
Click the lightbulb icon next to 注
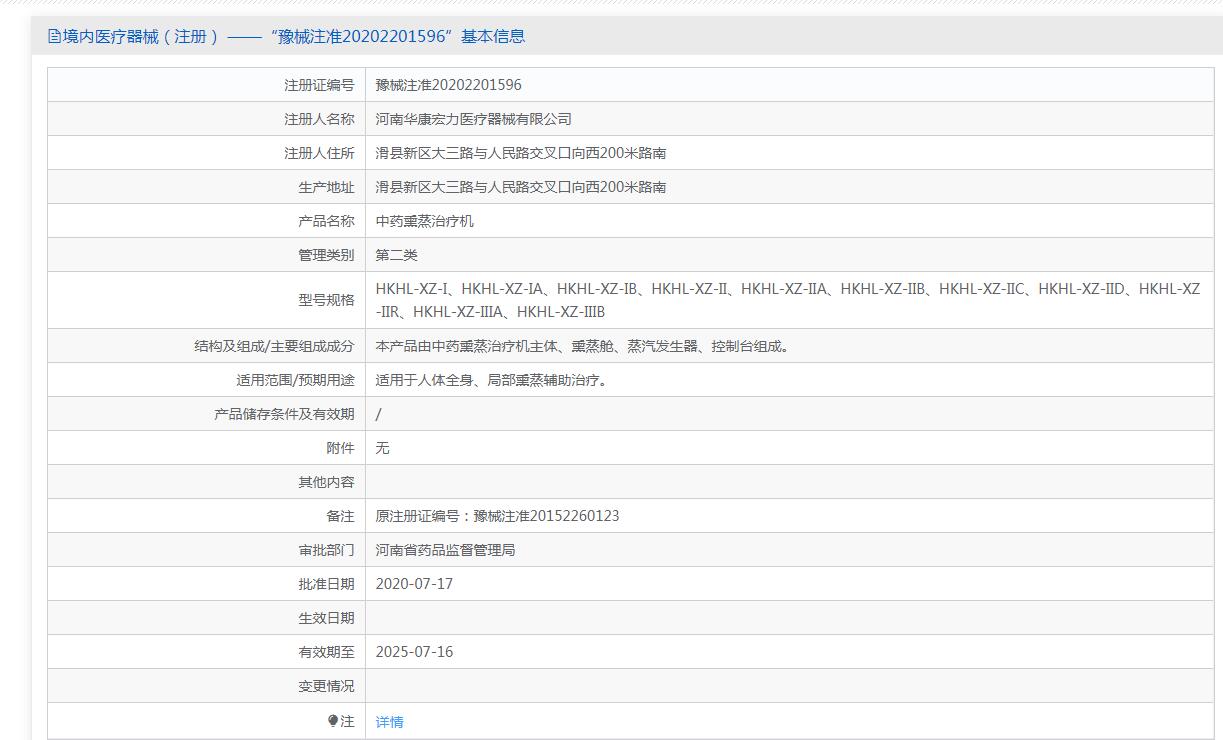coord(333,721)
